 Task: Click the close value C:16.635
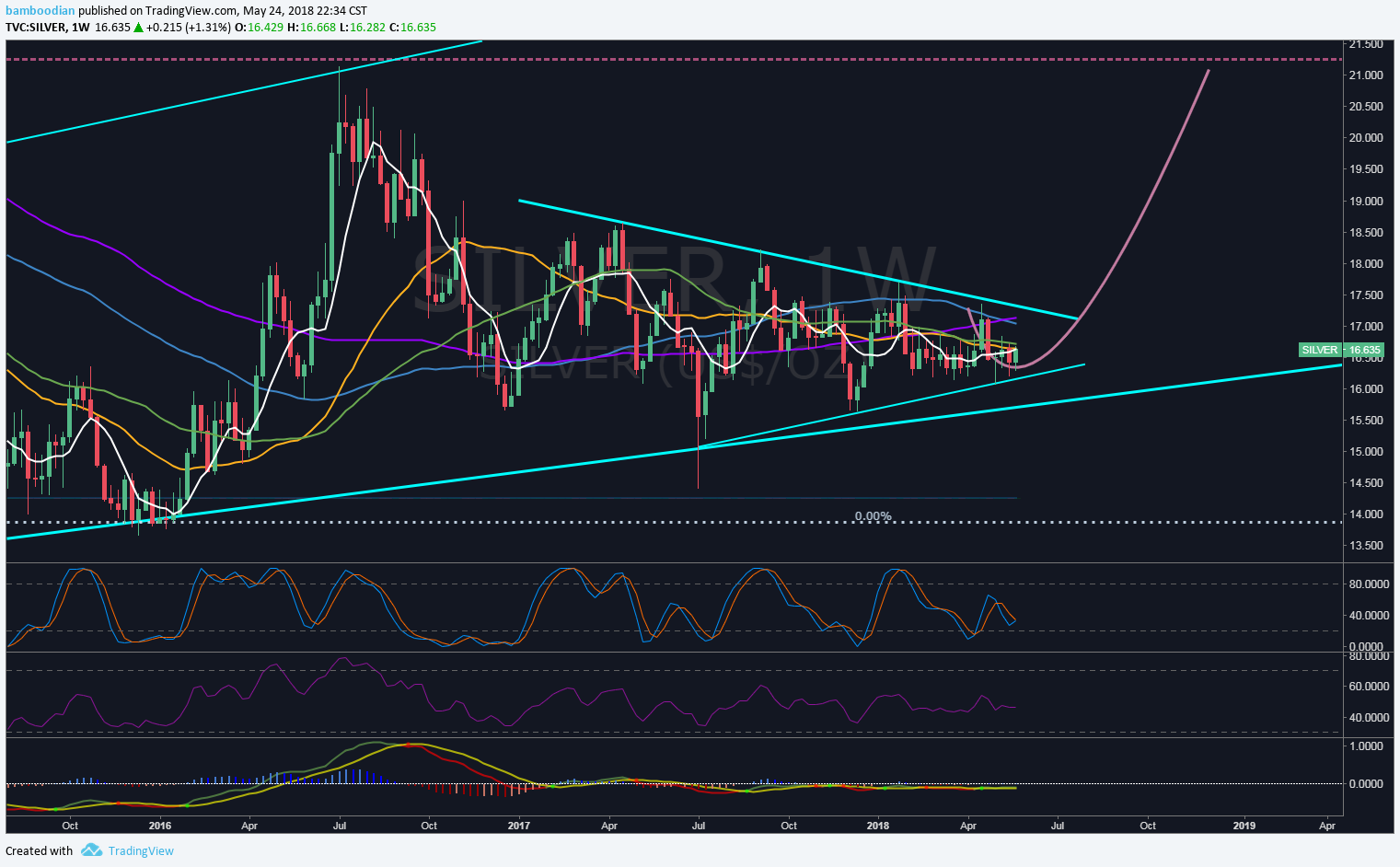coord(413,27)
